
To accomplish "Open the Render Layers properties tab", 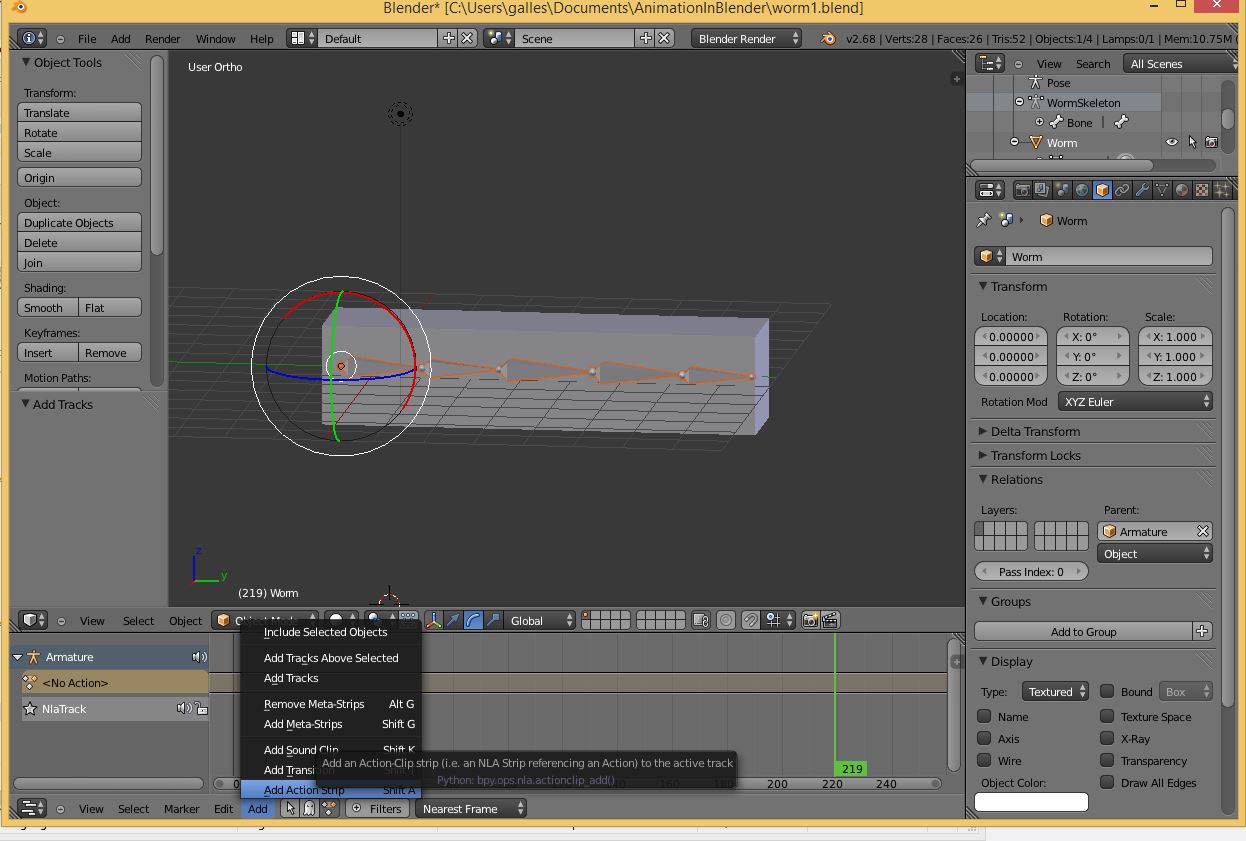I will (x=1042, y=190).
